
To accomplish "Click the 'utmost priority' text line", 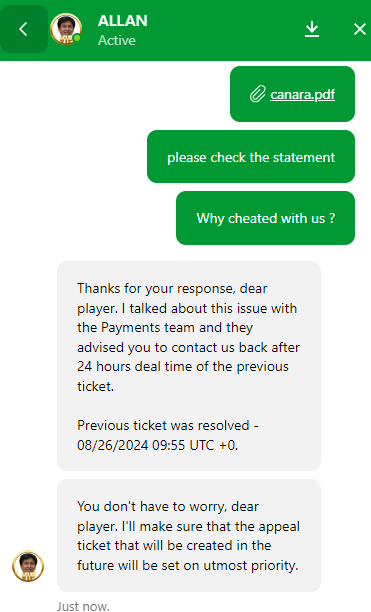I will pyautogui.click(x=188, y=565).
